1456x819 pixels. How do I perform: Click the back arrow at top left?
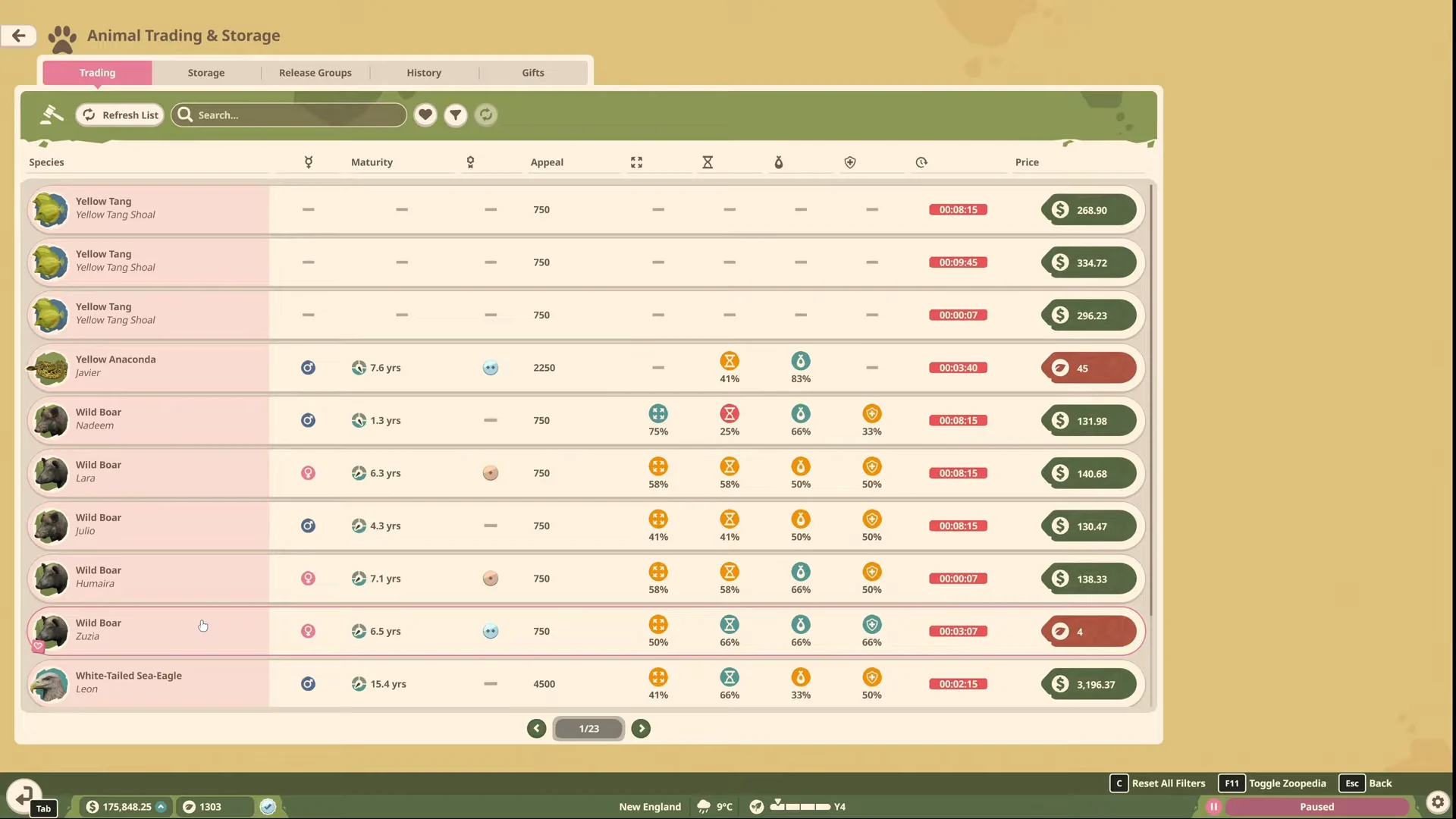pyautogui.click(x=18, y=35)
